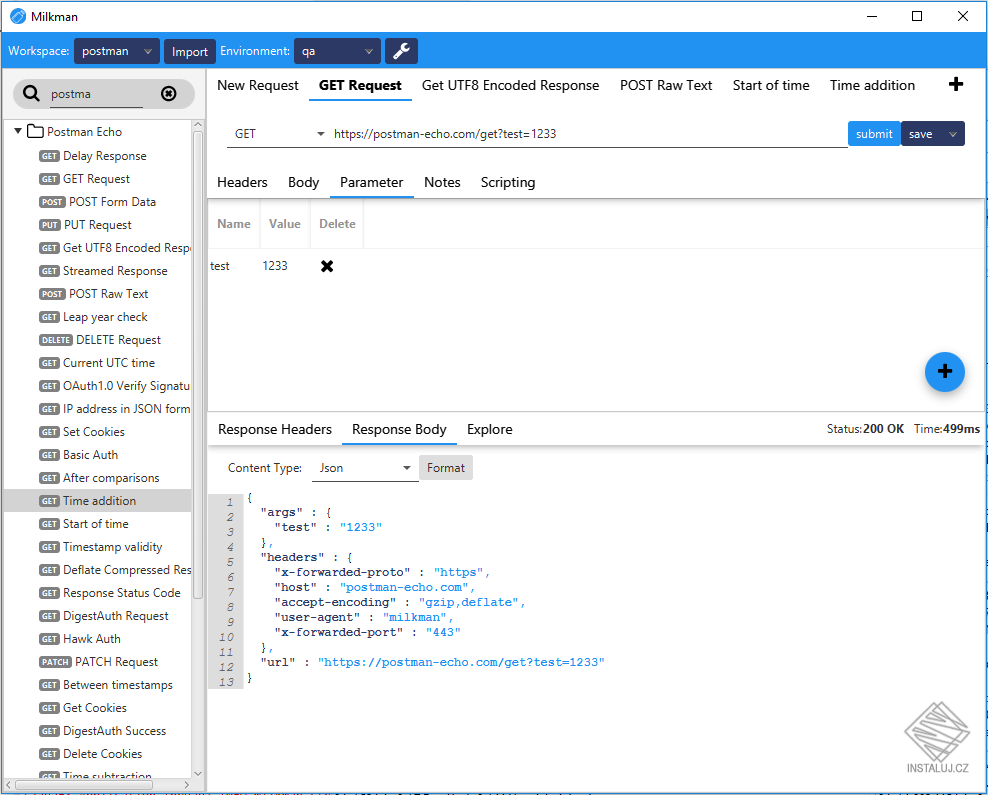The height and width of the screenshot is (795, 988).
Task: Click the Postman Echo folder icon
Action: pos(36,132)
